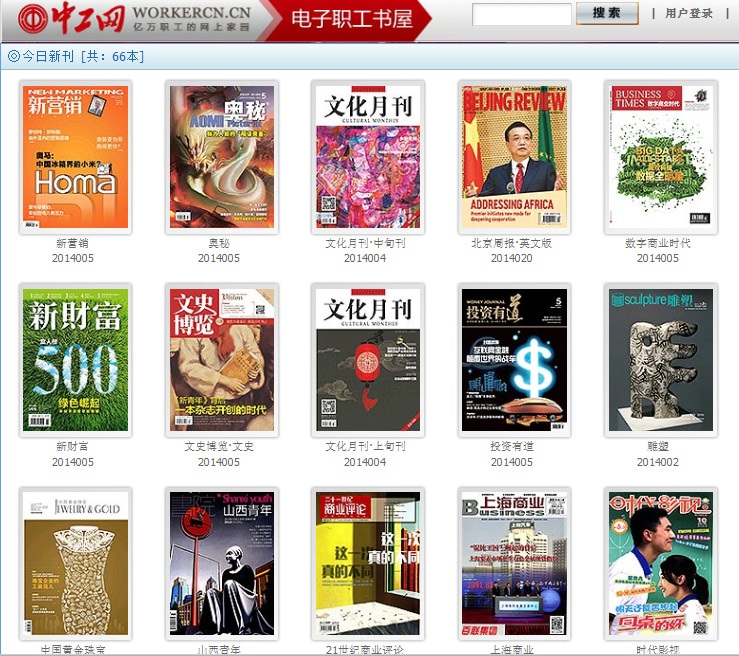Open the 新财富 500 magazine cover

76,360
